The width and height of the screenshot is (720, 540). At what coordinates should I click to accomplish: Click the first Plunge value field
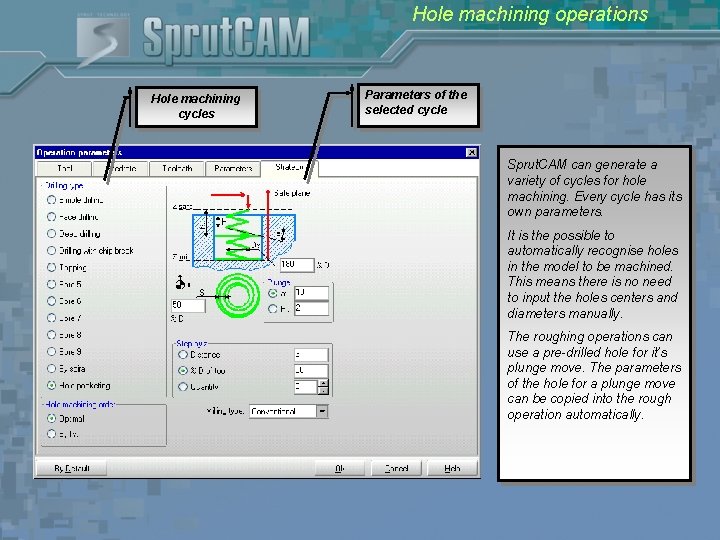pyautogui.click(x=311, y=293)
